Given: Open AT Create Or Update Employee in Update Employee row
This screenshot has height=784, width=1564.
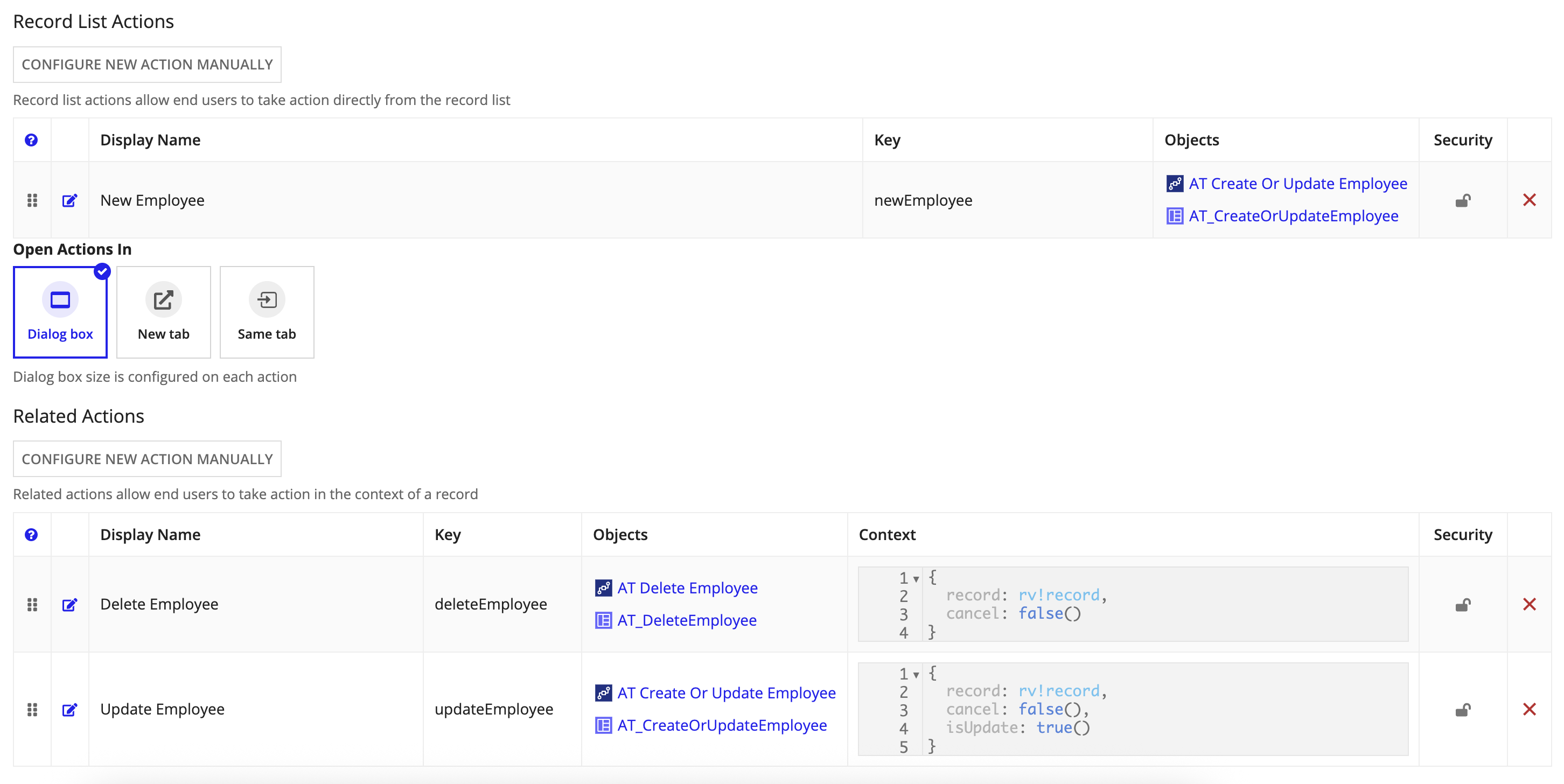Looking at the screenshot, I should pyautogui.click(x=726, y=693).
